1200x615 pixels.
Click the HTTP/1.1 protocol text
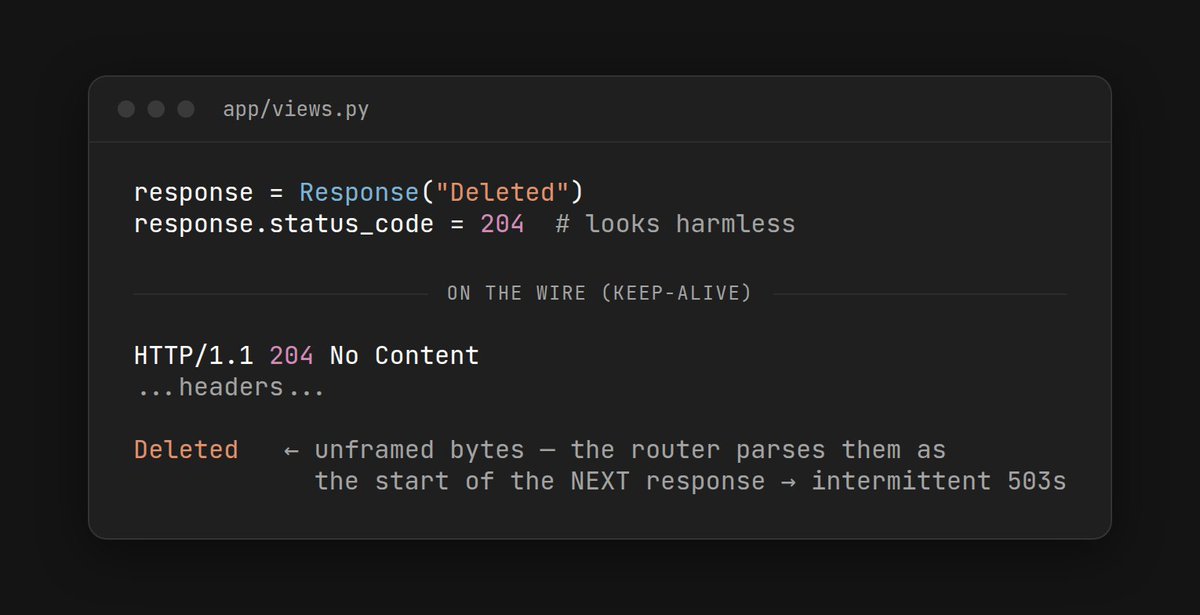pos(194,355)
